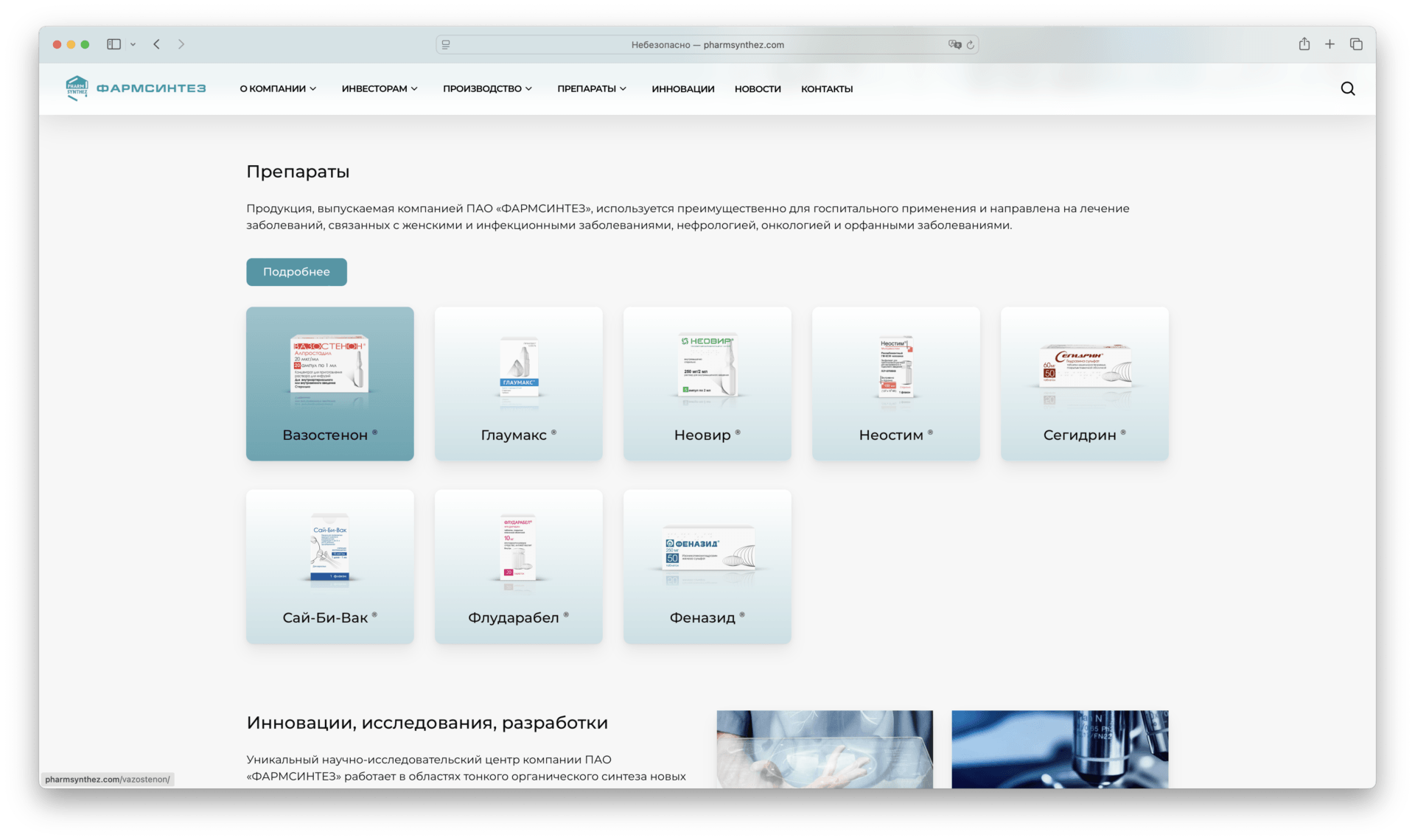Screen dimensions: 1415x840
Task: Reload the page with refresh icon
Action: (970, 45)
